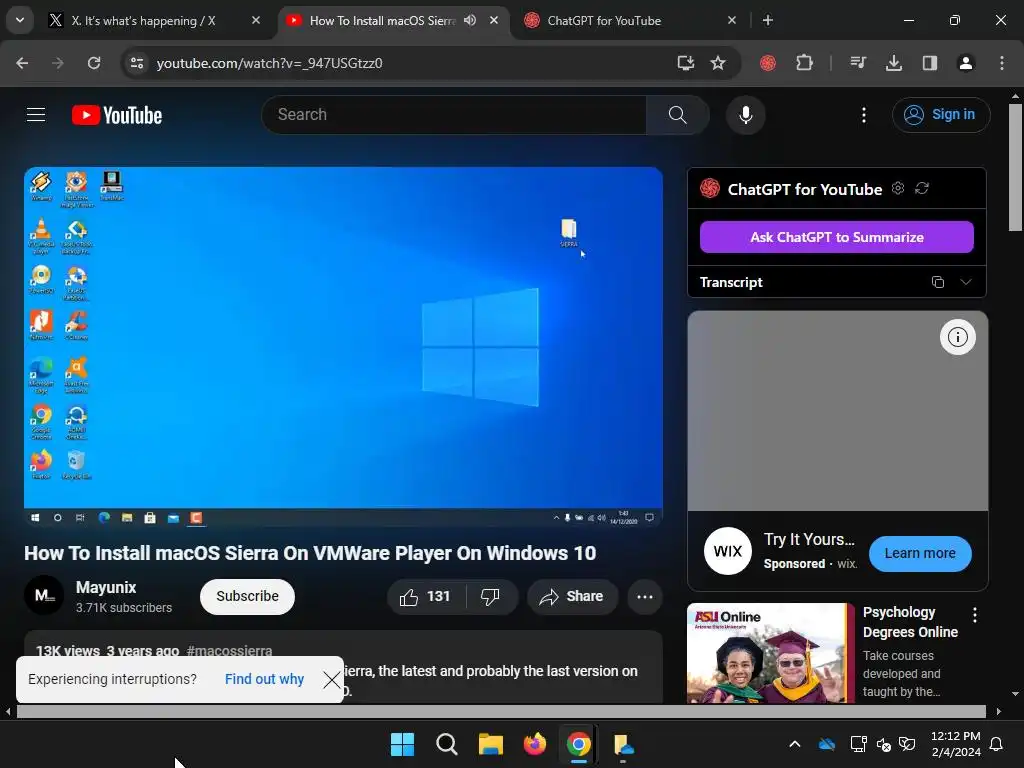Click the Wix advertiser logo

[728, 551]
